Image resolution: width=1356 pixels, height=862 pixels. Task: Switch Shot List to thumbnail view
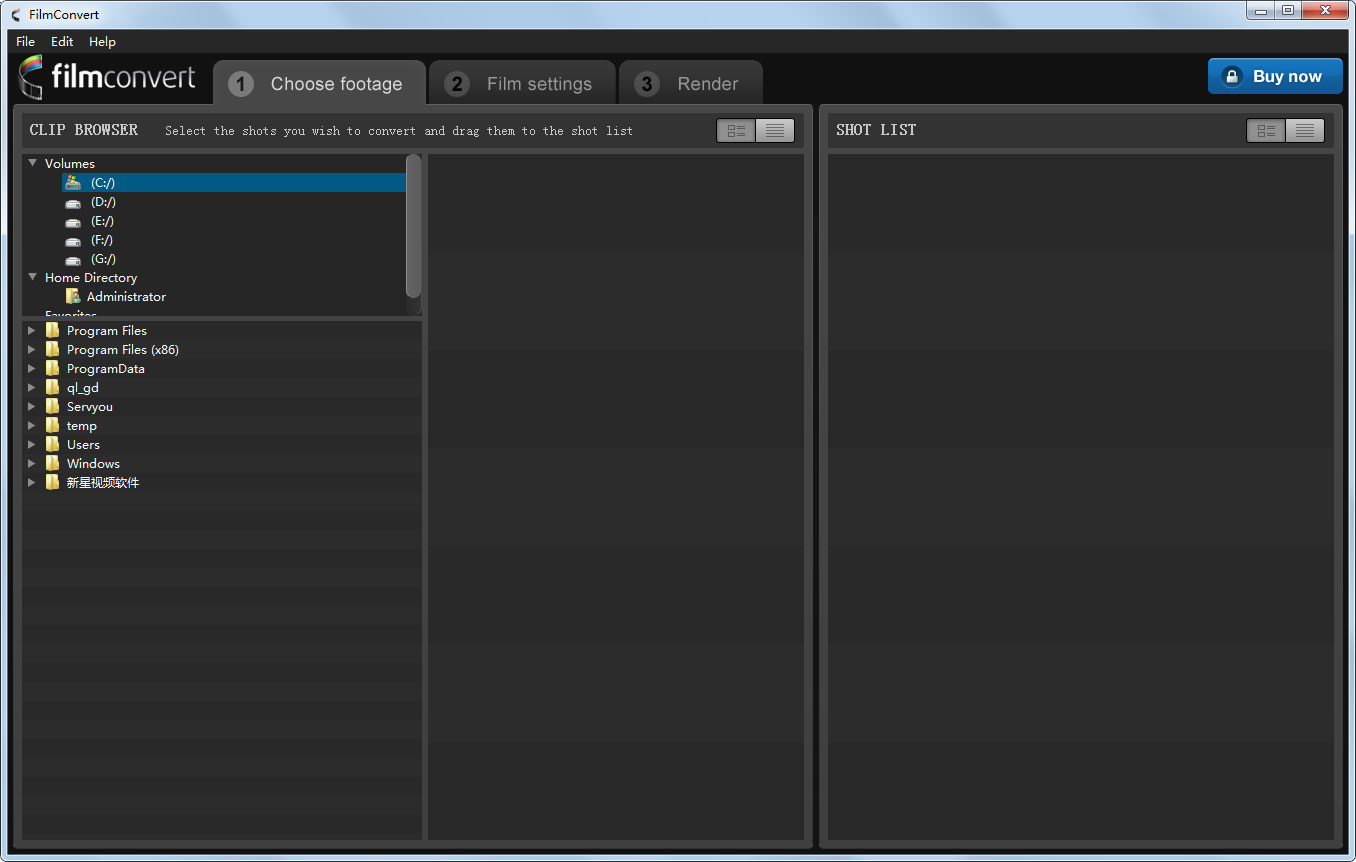click(1266, 130)
